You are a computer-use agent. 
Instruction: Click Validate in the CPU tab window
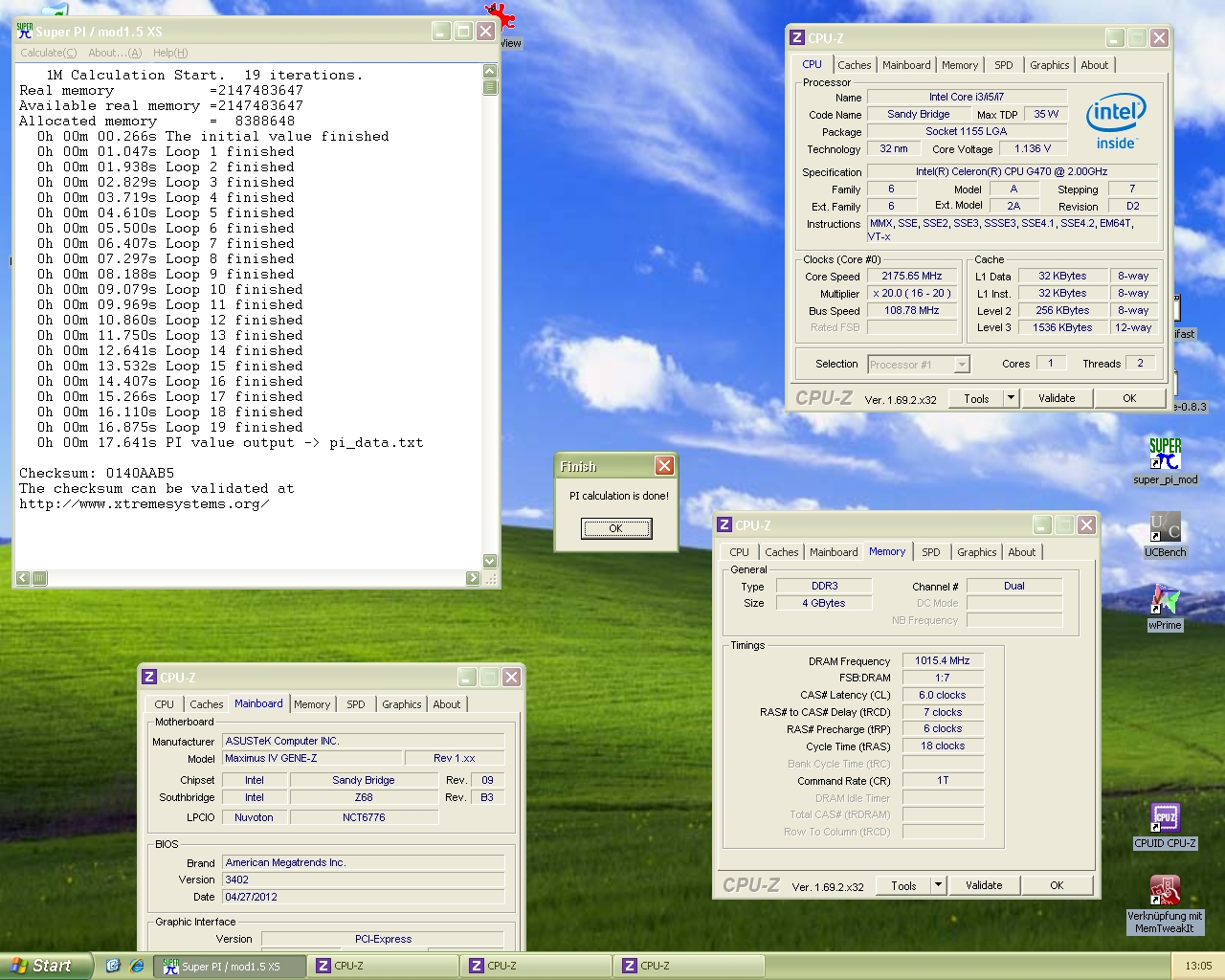pyautogui.click(x=1057, y=398)
